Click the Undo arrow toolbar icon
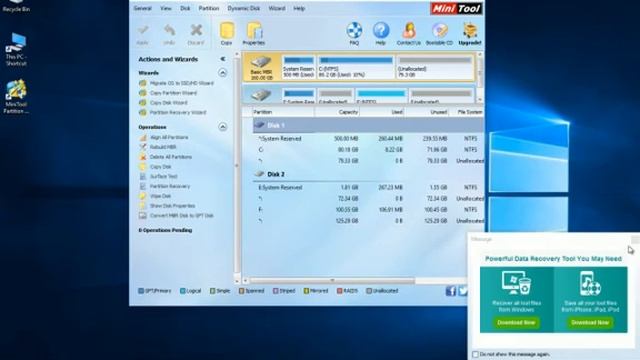Image resolution: width=640 pixels, height=360 pixels. 169,34
